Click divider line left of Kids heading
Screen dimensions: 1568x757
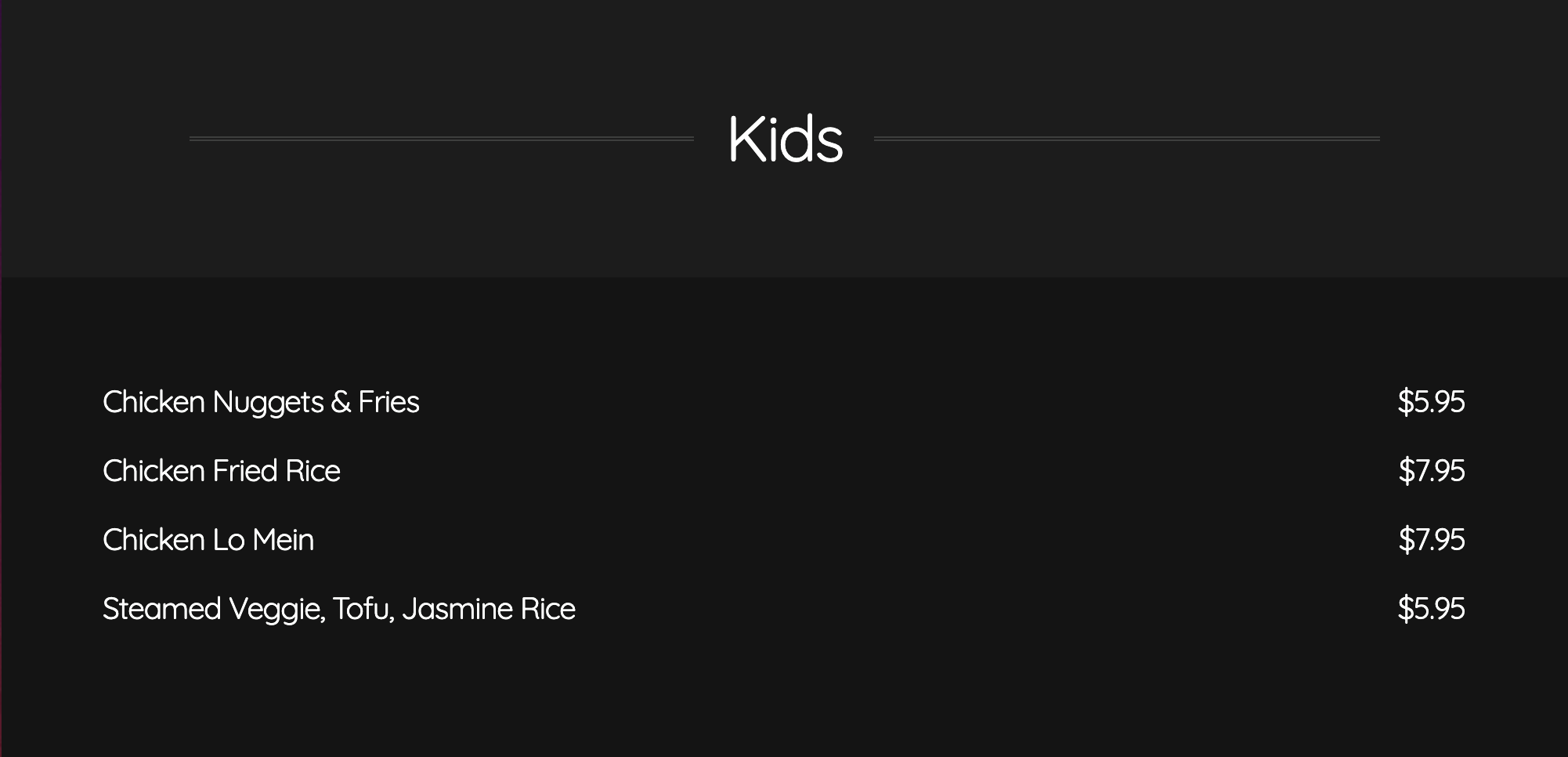pyautogui.click(x=441, y=139)
